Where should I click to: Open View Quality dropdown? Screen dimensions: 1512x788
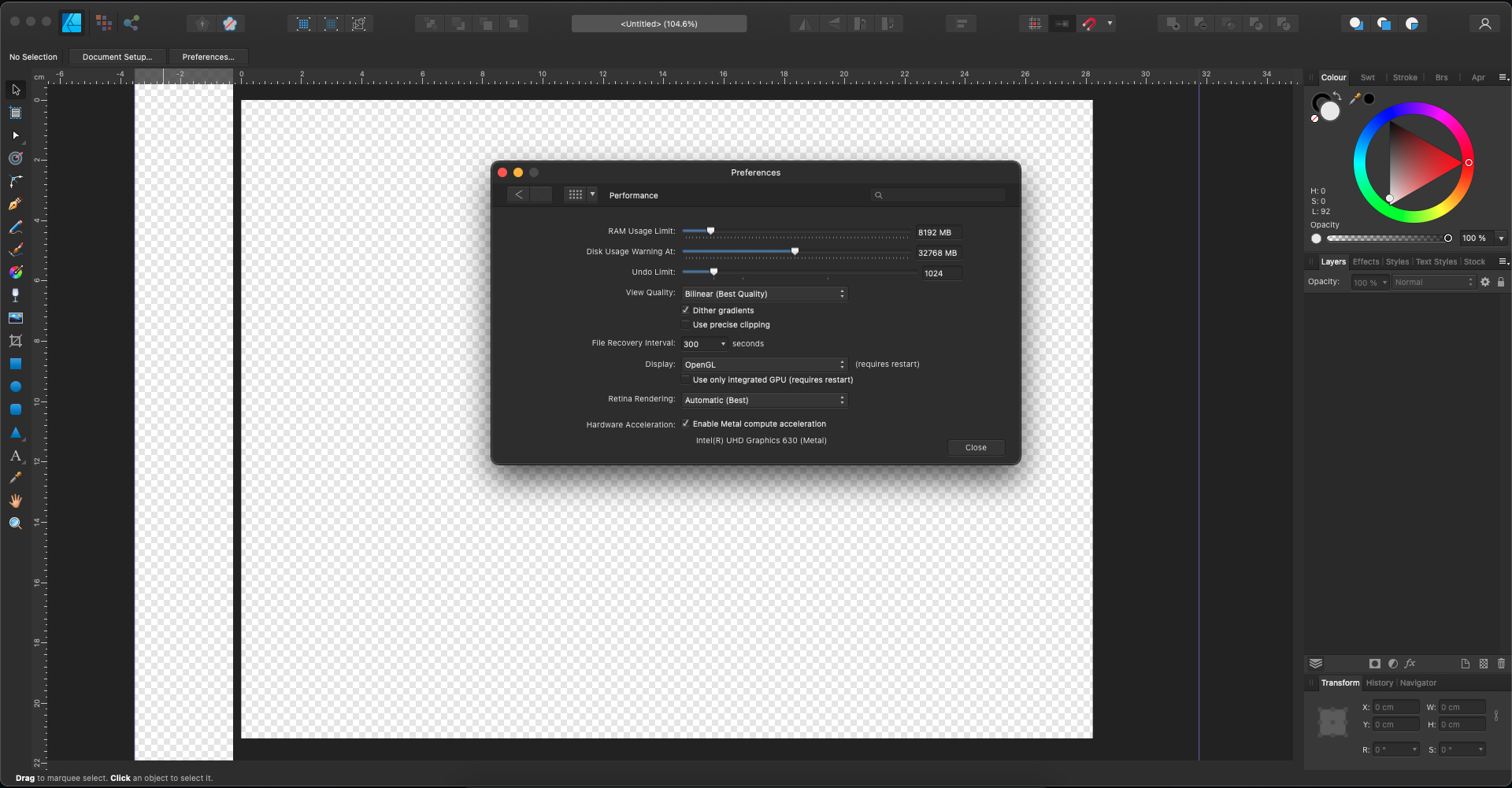point(764,294)
